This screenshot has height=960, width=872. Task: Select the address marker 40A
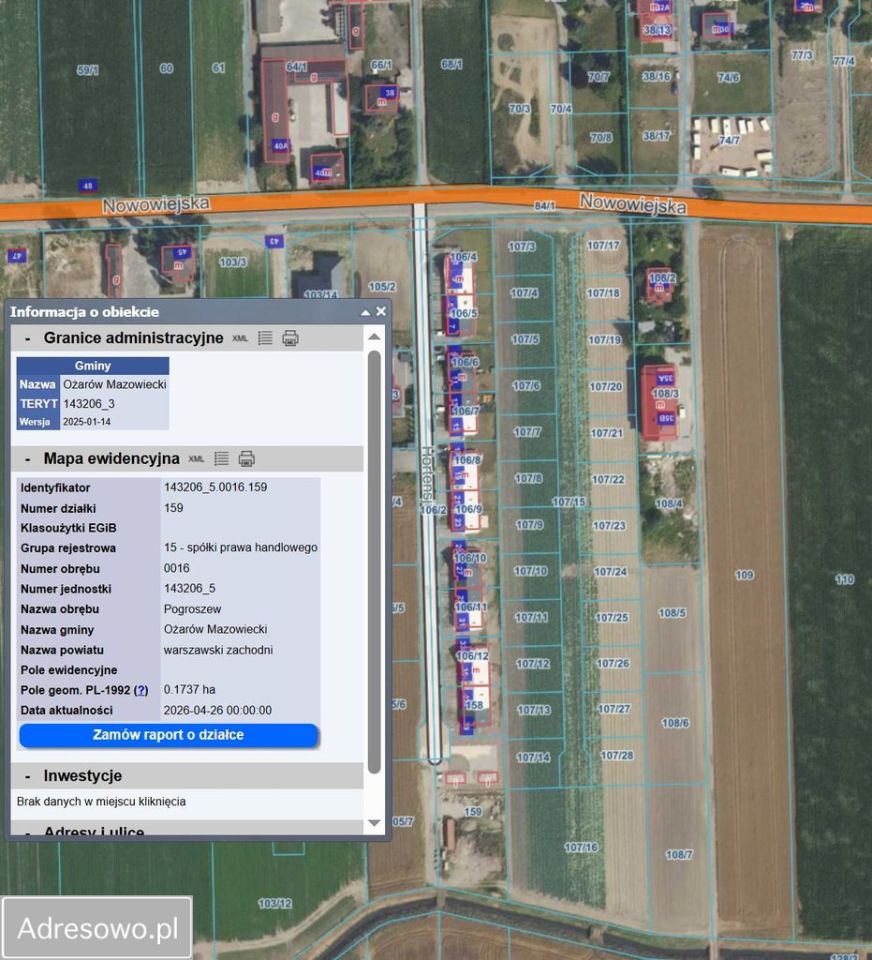point(280,146)
